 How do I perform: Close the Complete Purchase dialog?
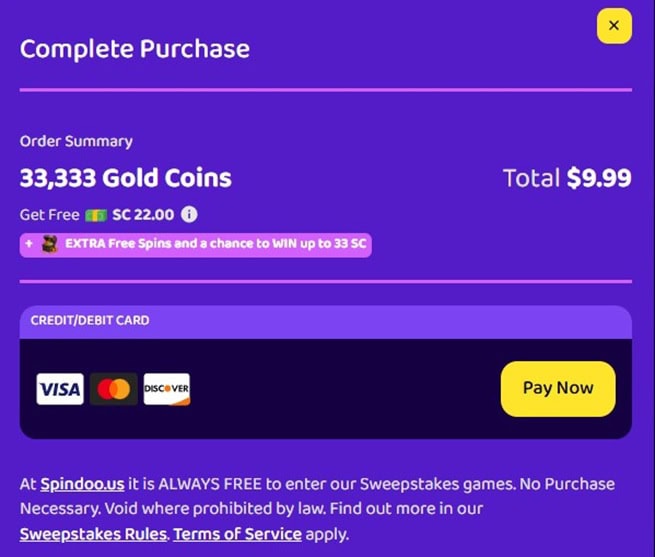[x=613, y=26]
